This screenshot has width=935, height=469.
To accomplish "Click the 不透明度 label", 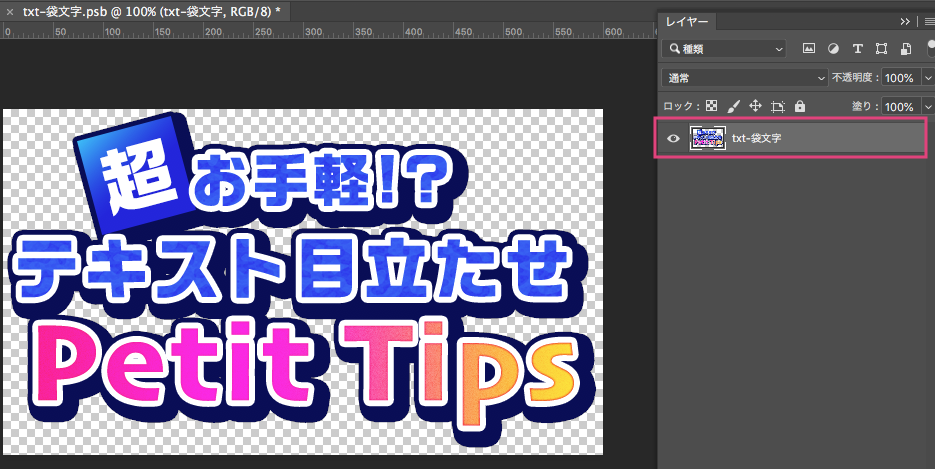I will point(856,77).
